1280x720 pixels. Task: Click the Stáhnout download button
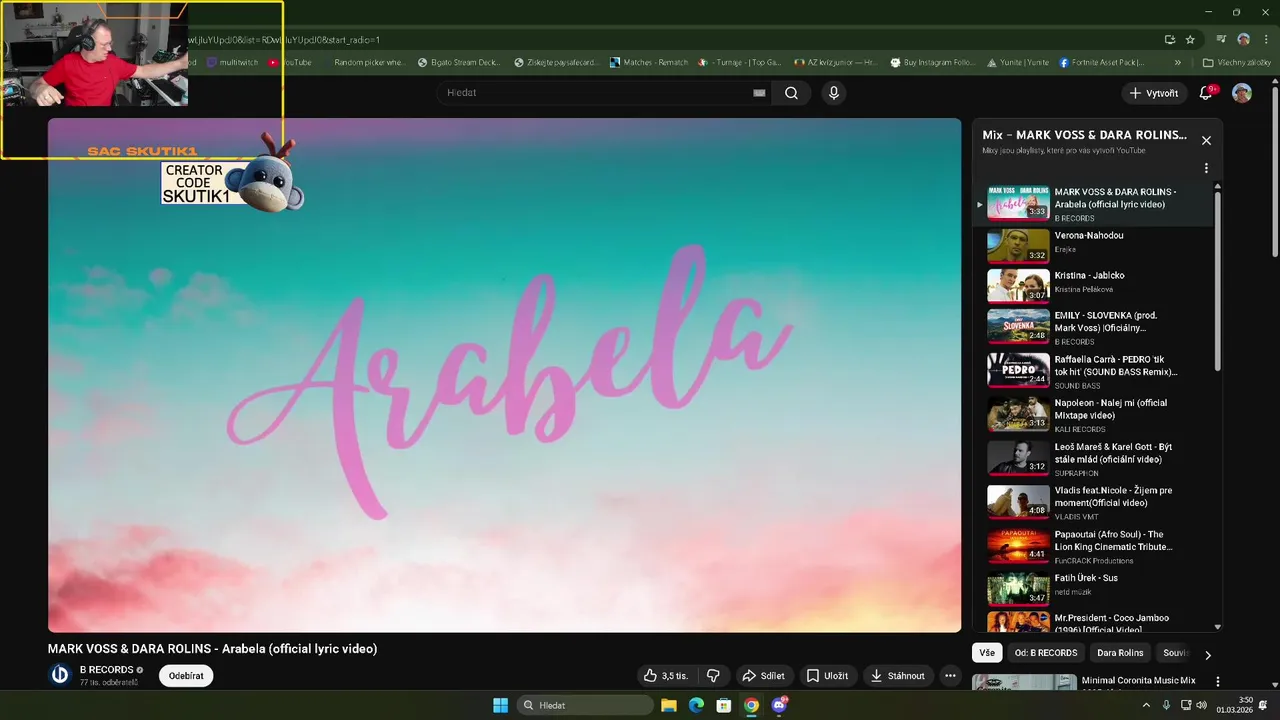point(897,676)
